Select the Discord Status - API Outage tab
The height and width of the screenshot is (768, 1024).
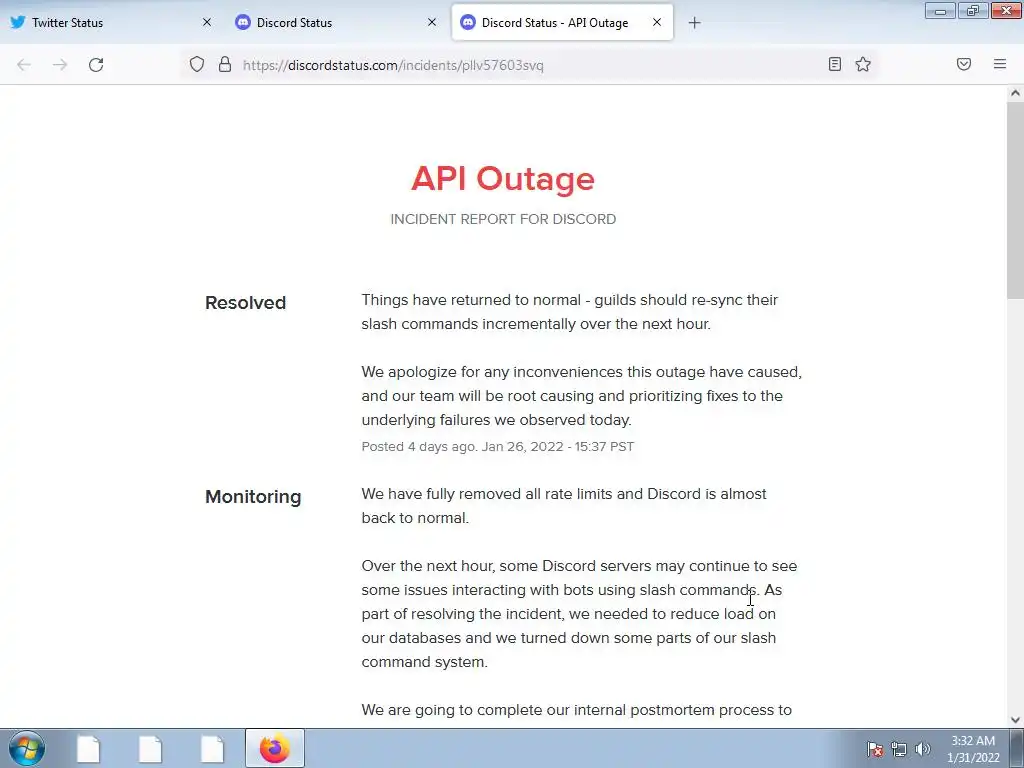click(562, 22)
